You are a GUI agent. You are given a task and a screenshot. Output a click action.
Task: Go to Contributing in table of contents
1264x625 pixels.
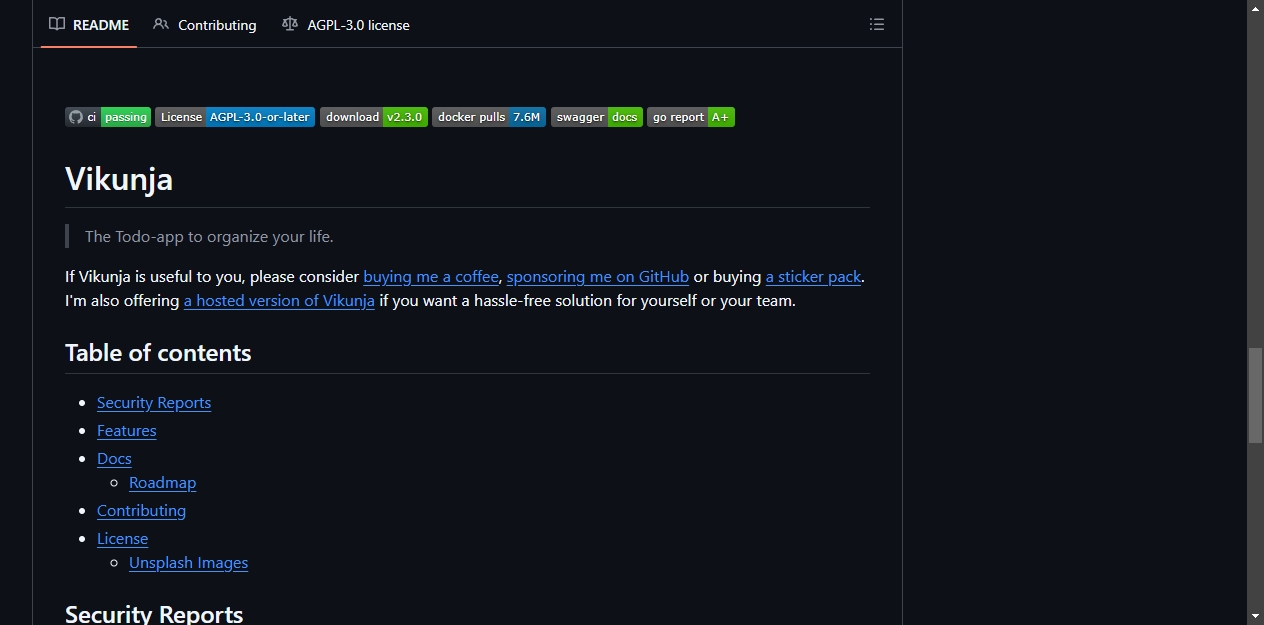[141, 511]
